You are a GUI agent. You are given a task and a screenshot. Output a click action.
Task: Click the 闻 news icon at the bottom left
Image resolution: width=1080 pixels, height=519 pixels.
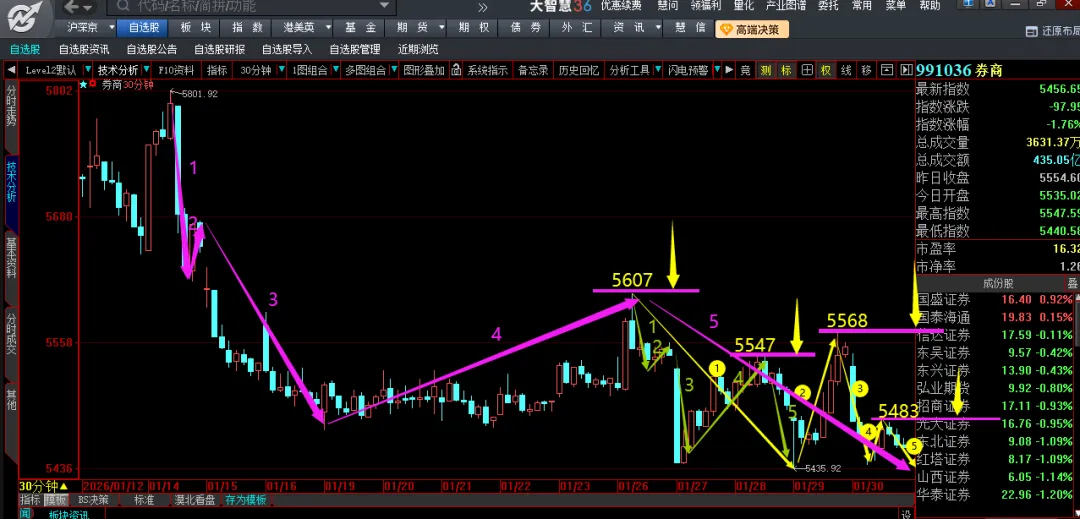[x=25, y=513]
